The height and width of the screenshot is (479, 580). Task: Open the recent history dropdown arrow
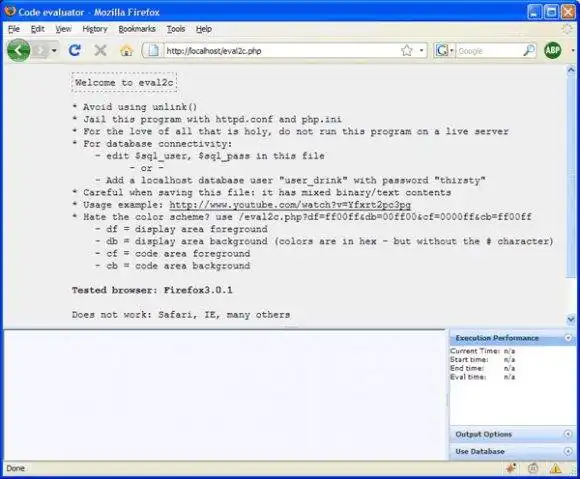(54, 50)
